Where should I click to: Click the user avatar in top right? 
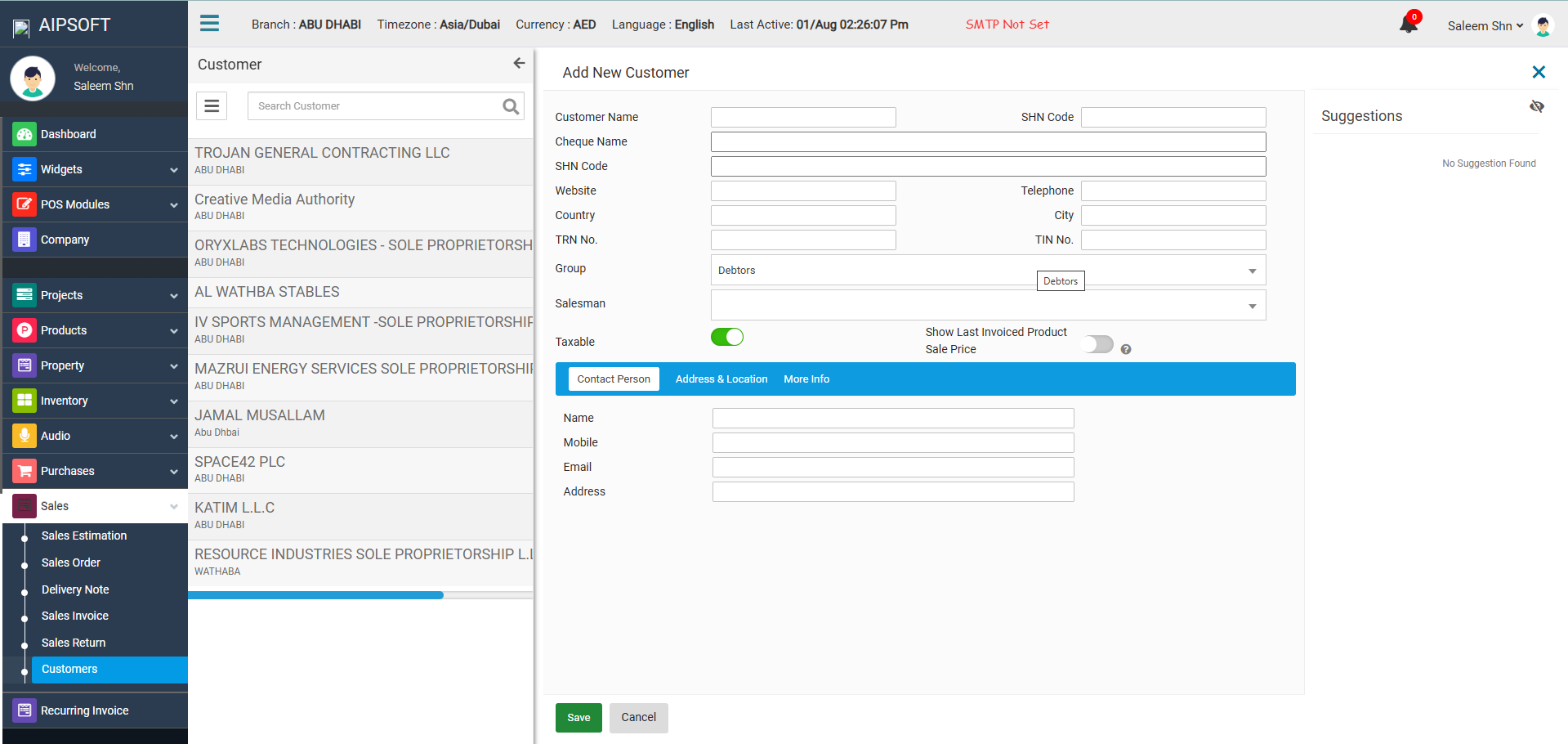point(1543,25)
